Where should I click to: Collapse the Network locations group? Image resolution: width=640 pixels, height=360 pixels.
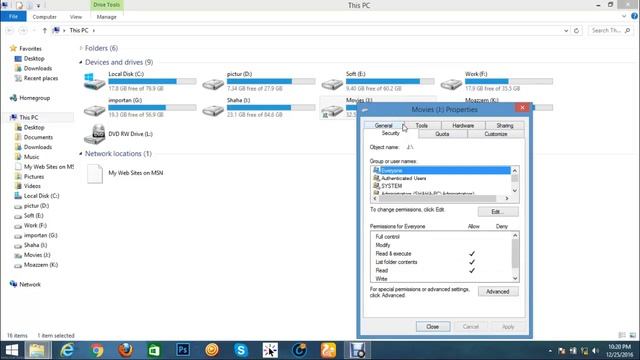coord(81,153)
